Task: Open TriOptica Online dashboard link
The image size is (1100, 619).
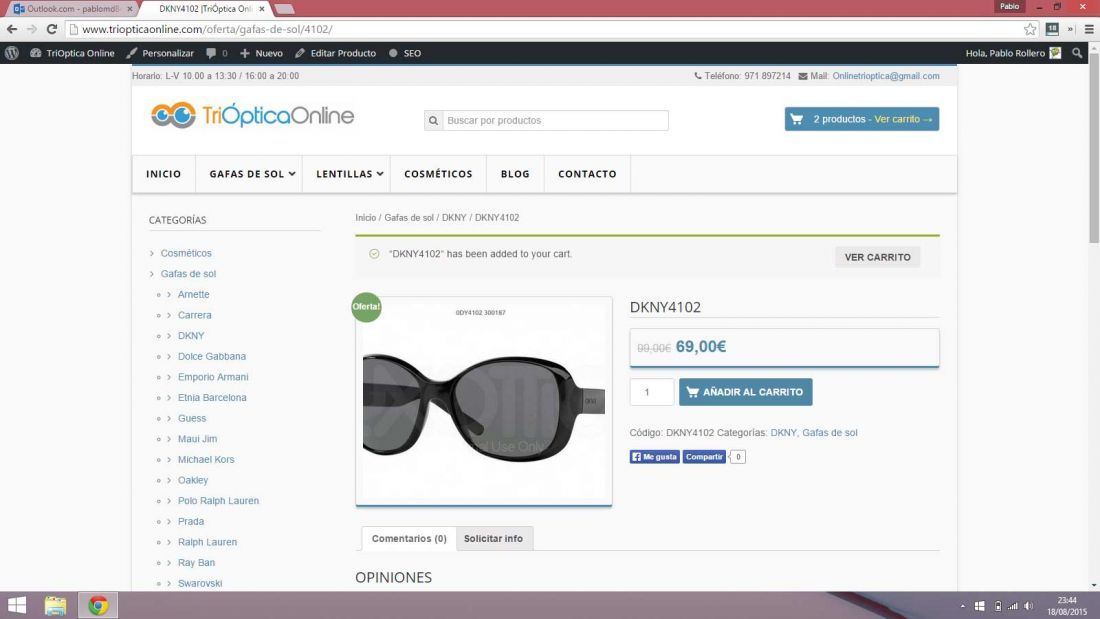Action: click(x=72, y=53)
